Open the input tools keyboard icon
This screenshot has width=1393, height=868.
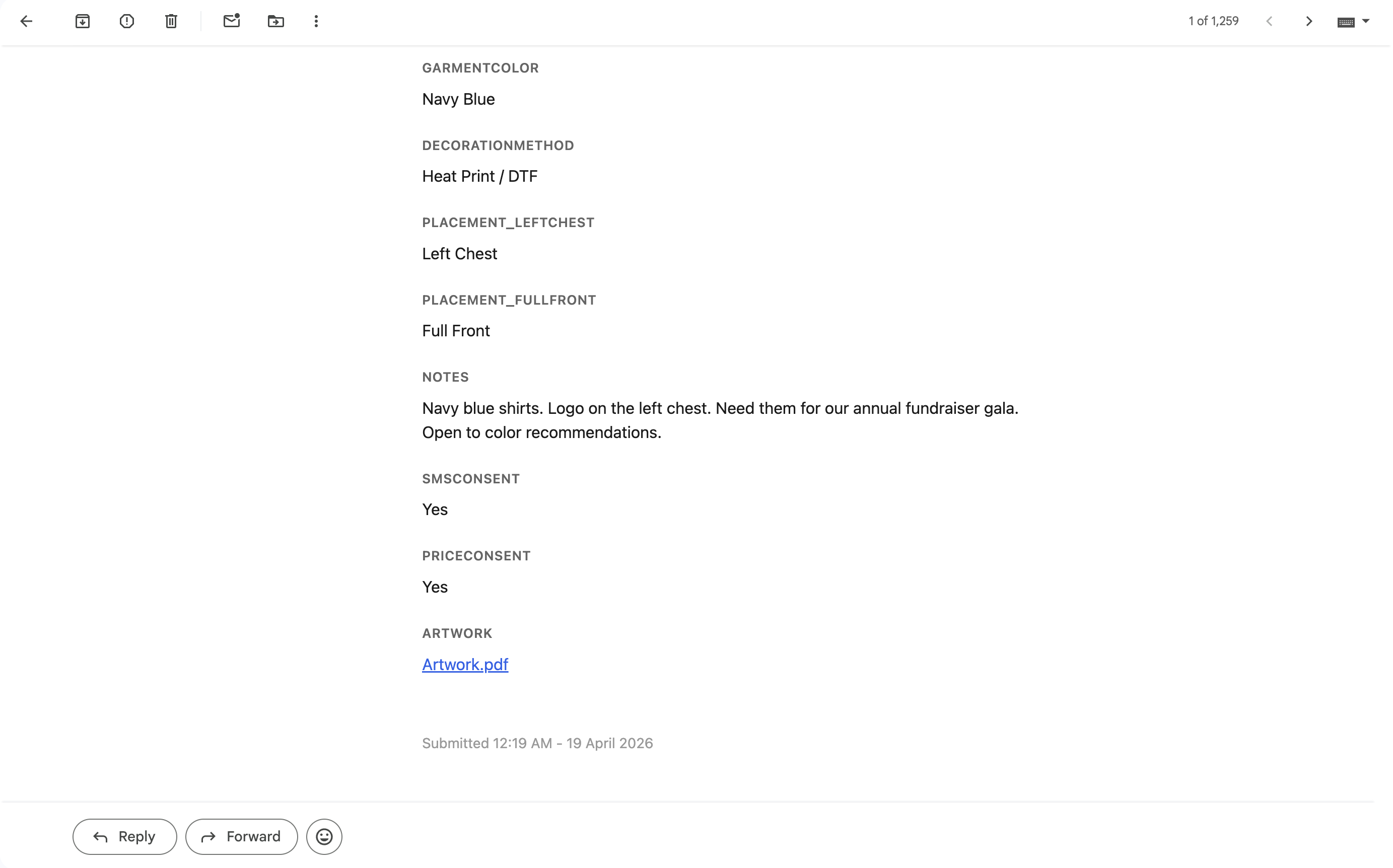pos(1345,22)
